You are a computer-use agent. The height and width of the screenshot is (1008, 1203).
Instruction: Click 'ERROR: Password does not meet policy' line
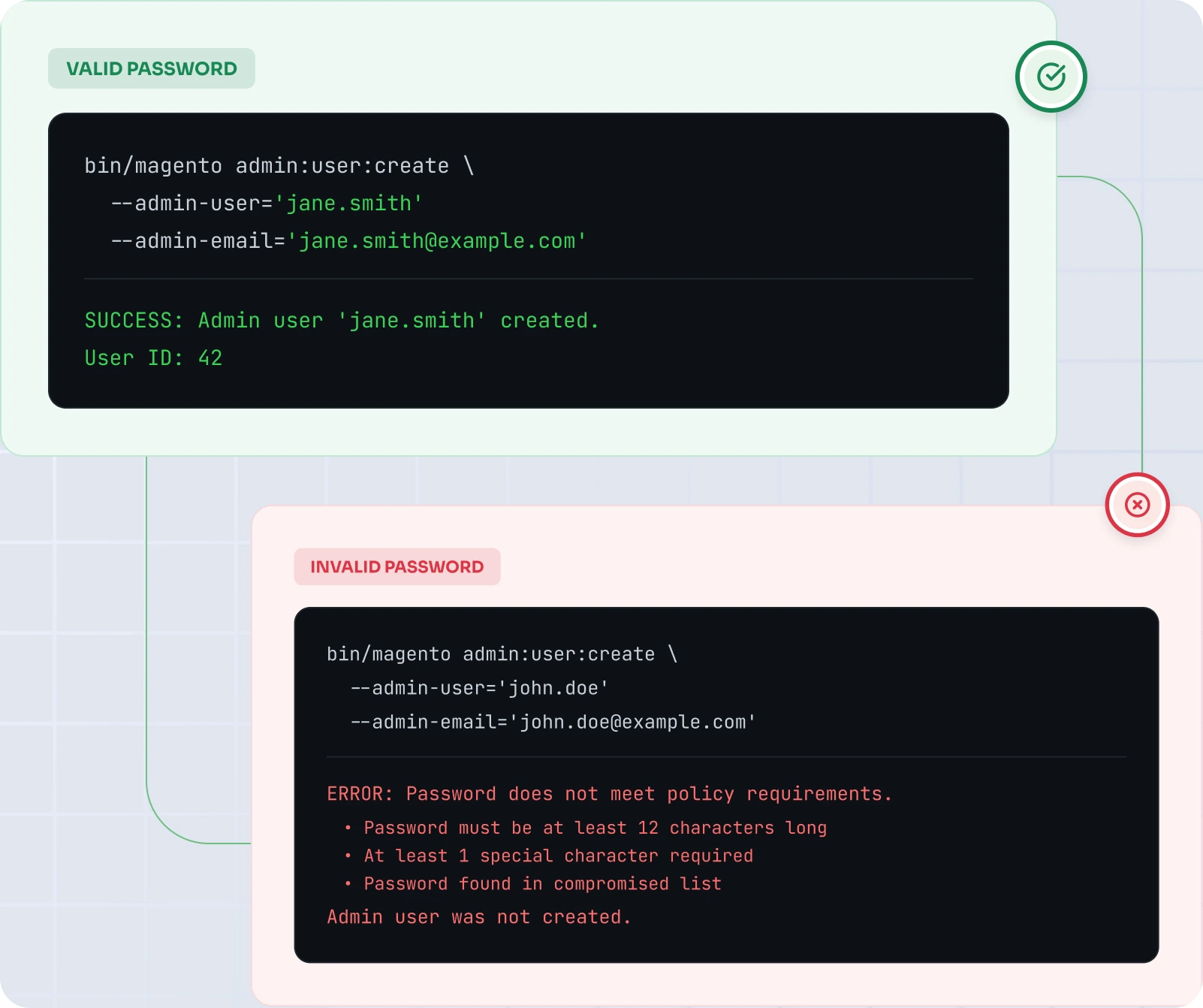tap(609, 794)
